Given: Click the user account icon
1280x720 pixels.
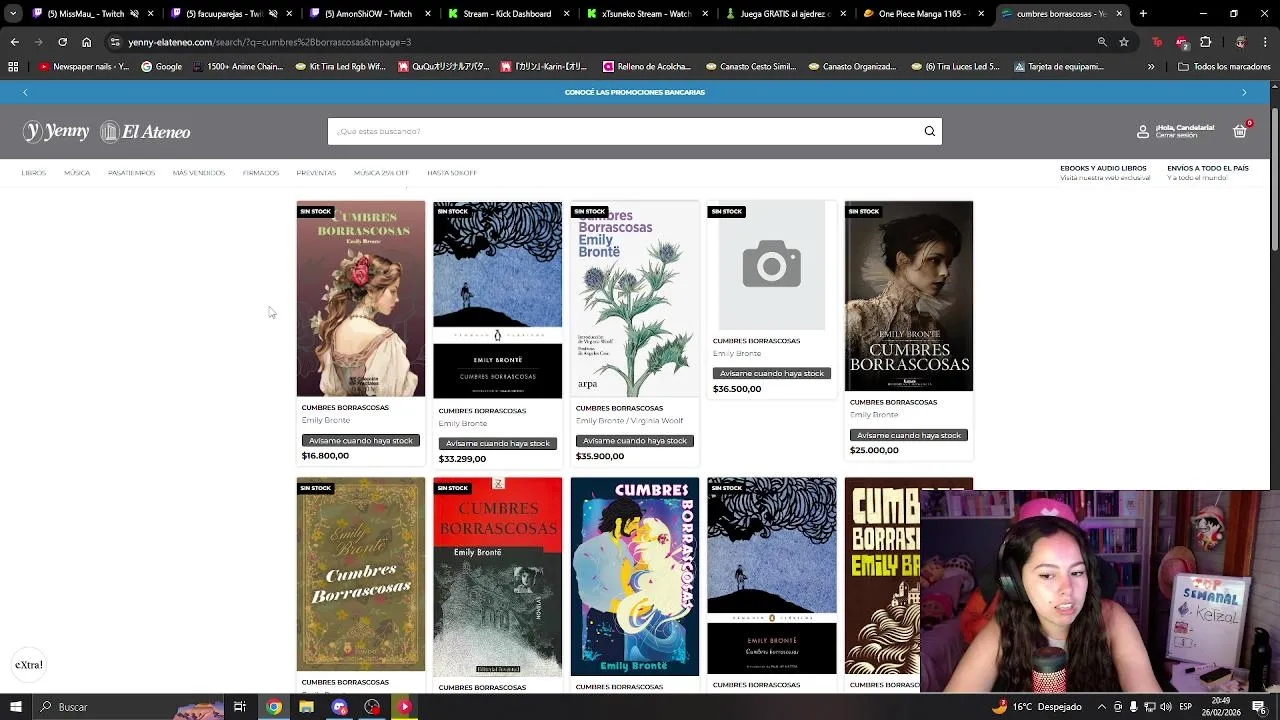Looking at the screenshot, I should (x=1143, y=131).
